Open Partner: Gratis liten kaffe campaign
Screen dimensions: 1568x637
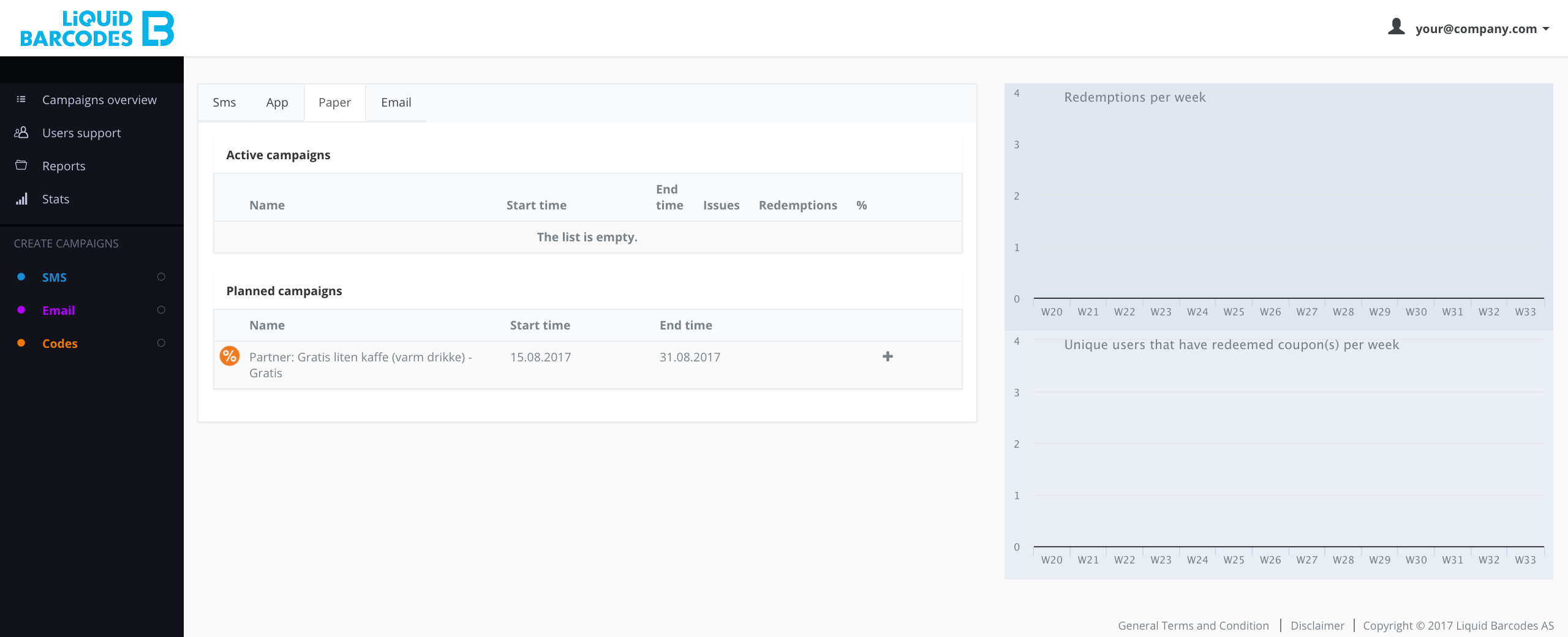[360, 365]
